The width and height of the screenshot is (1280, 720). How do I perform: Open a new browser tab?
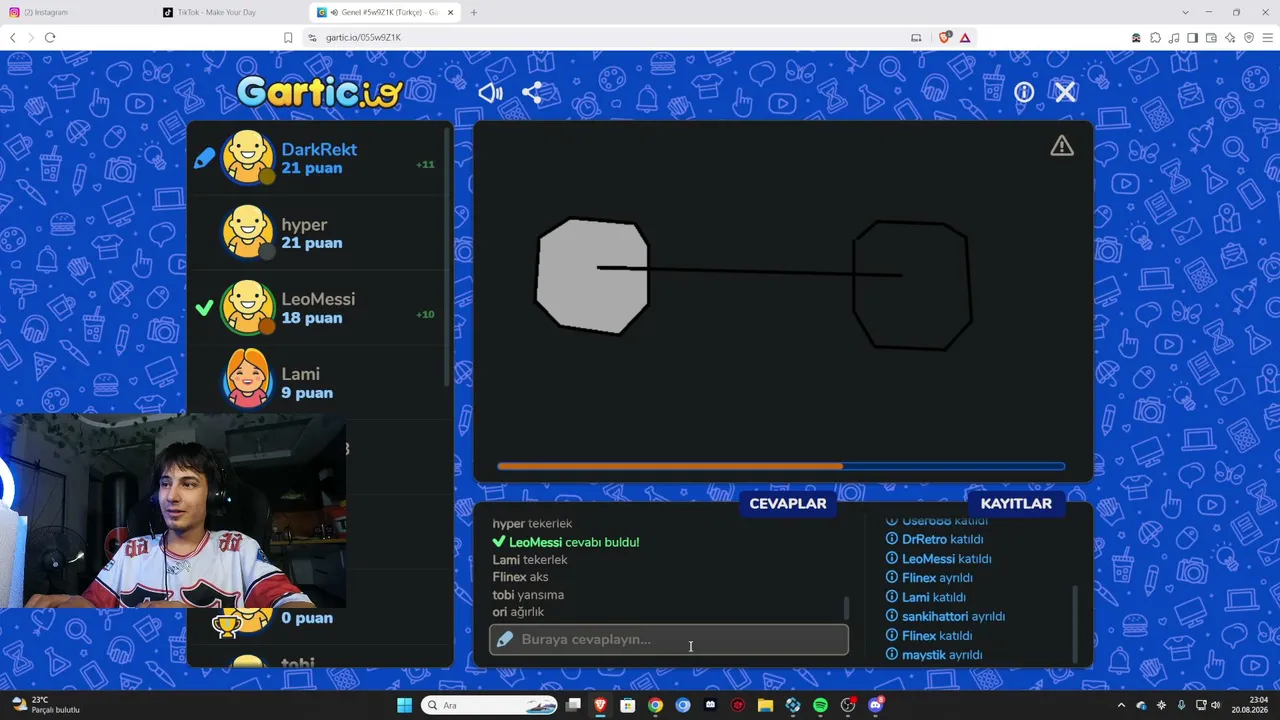click(x=474, y=12)
